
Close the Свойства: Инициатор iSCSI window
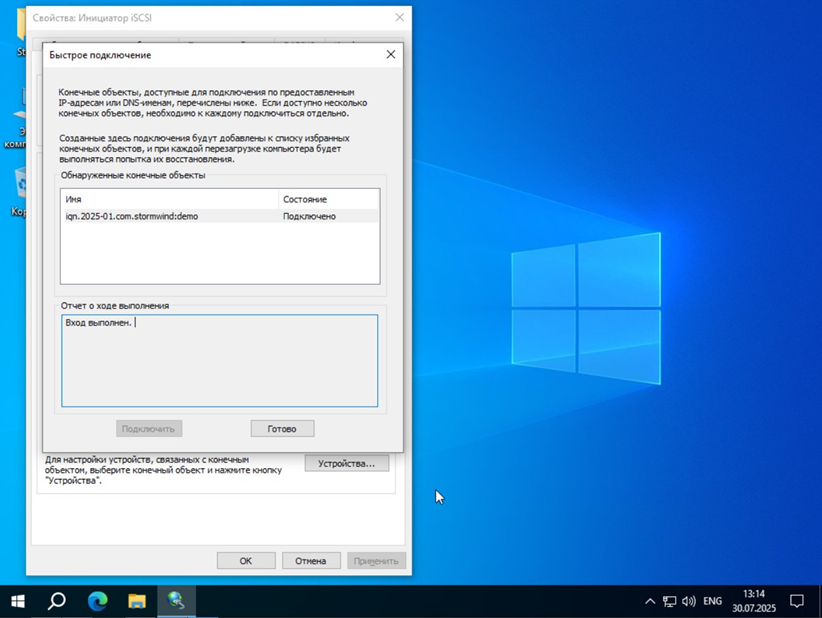coord(399,17)
